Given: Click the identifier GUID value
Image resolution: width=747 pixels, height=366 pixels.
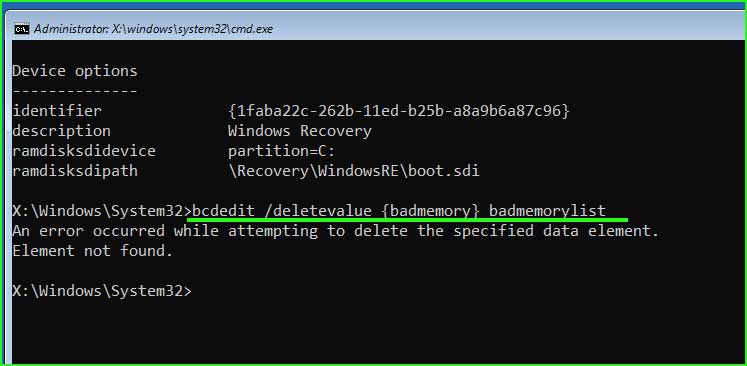Looking at the screenshot, I should (x=399, y=111).
